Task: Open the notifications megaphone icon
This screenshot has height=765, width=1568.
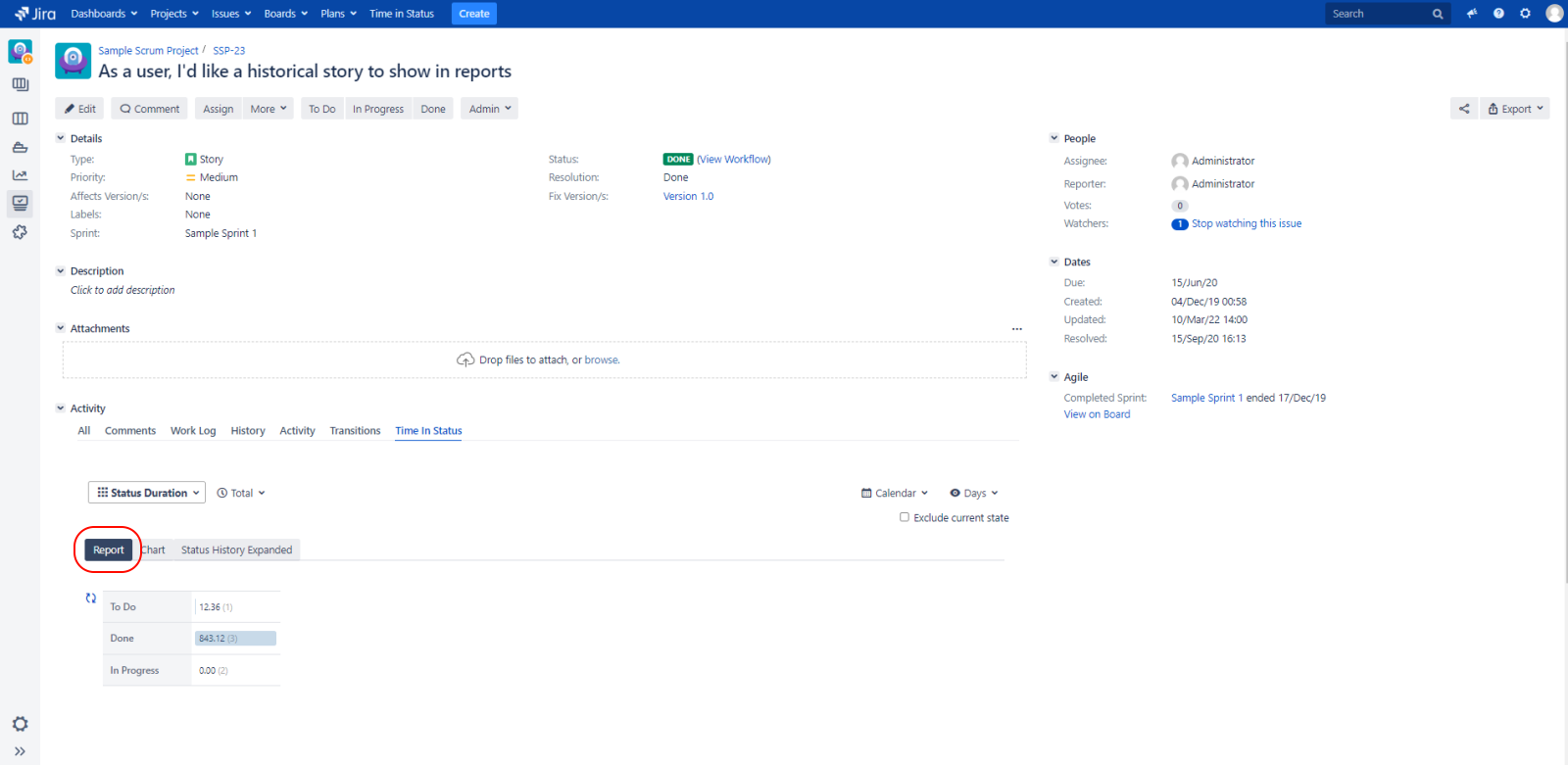Action: (1471, 14)
